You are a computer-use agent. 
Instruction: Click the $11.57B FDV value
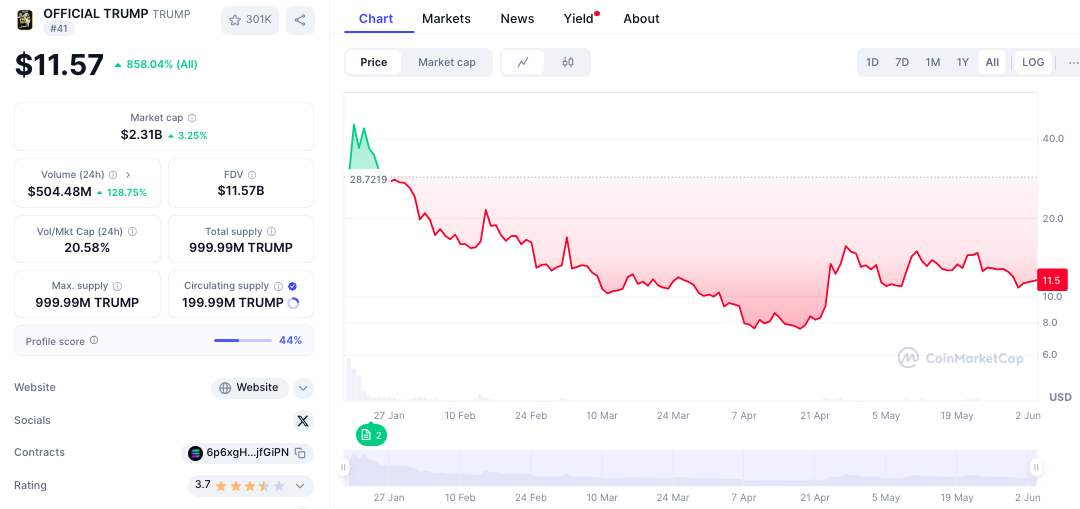coord(241,191)
